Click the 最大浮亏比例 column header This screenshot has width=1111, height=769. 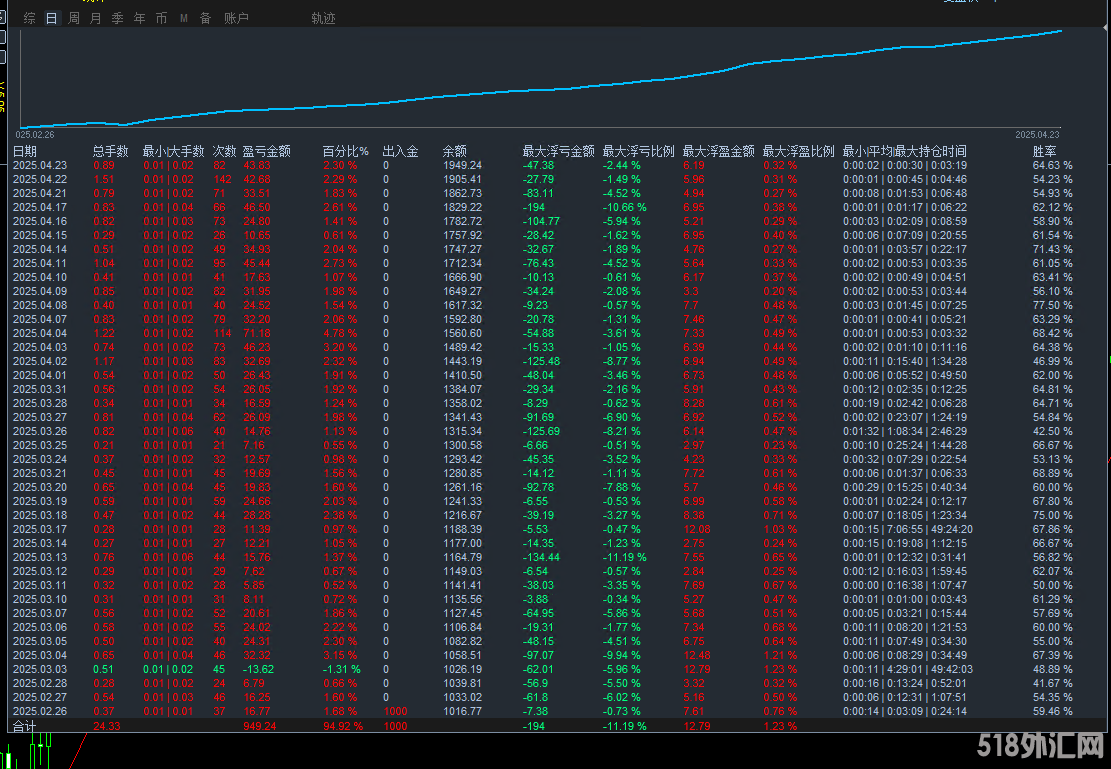coord(638,151)
